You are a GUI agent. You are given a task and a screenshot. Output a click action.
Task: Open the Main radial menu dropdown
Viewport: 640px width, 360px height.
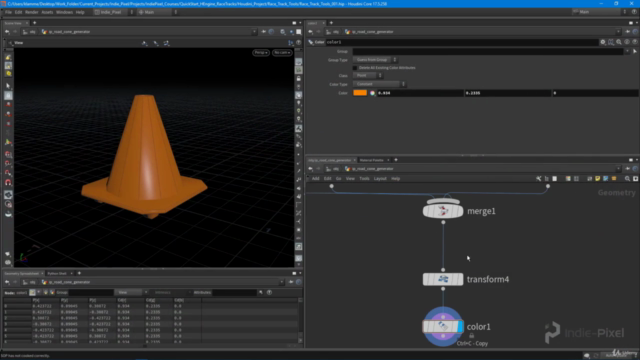(x=157, y=12)
